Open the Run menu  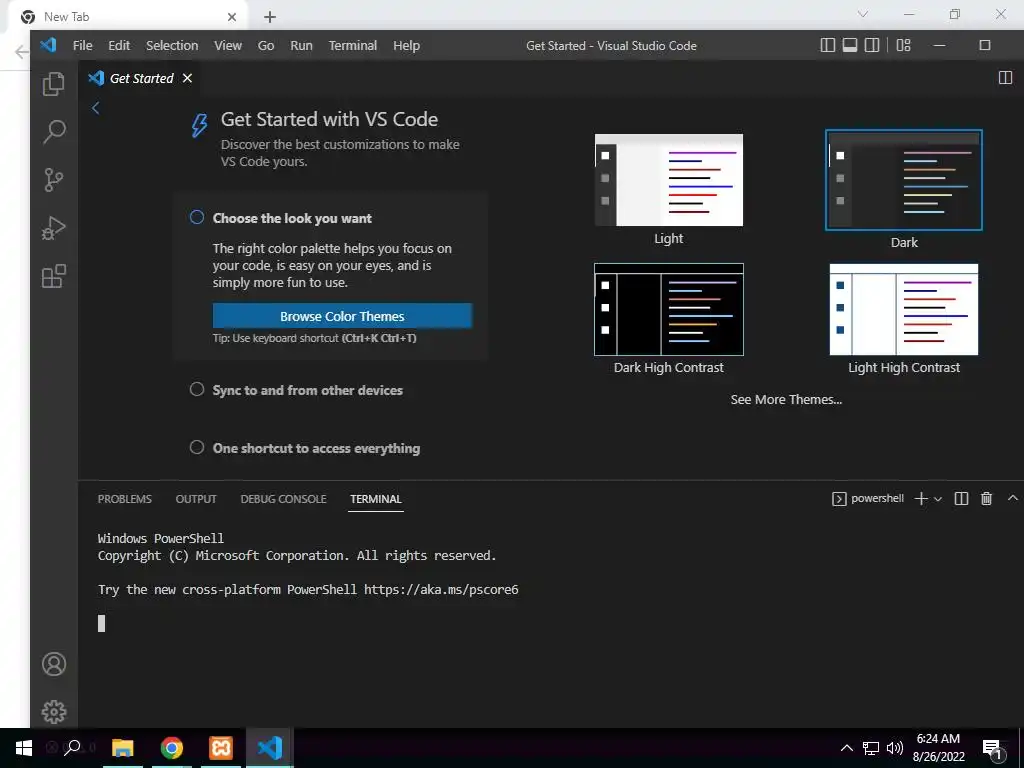[301, 46]
